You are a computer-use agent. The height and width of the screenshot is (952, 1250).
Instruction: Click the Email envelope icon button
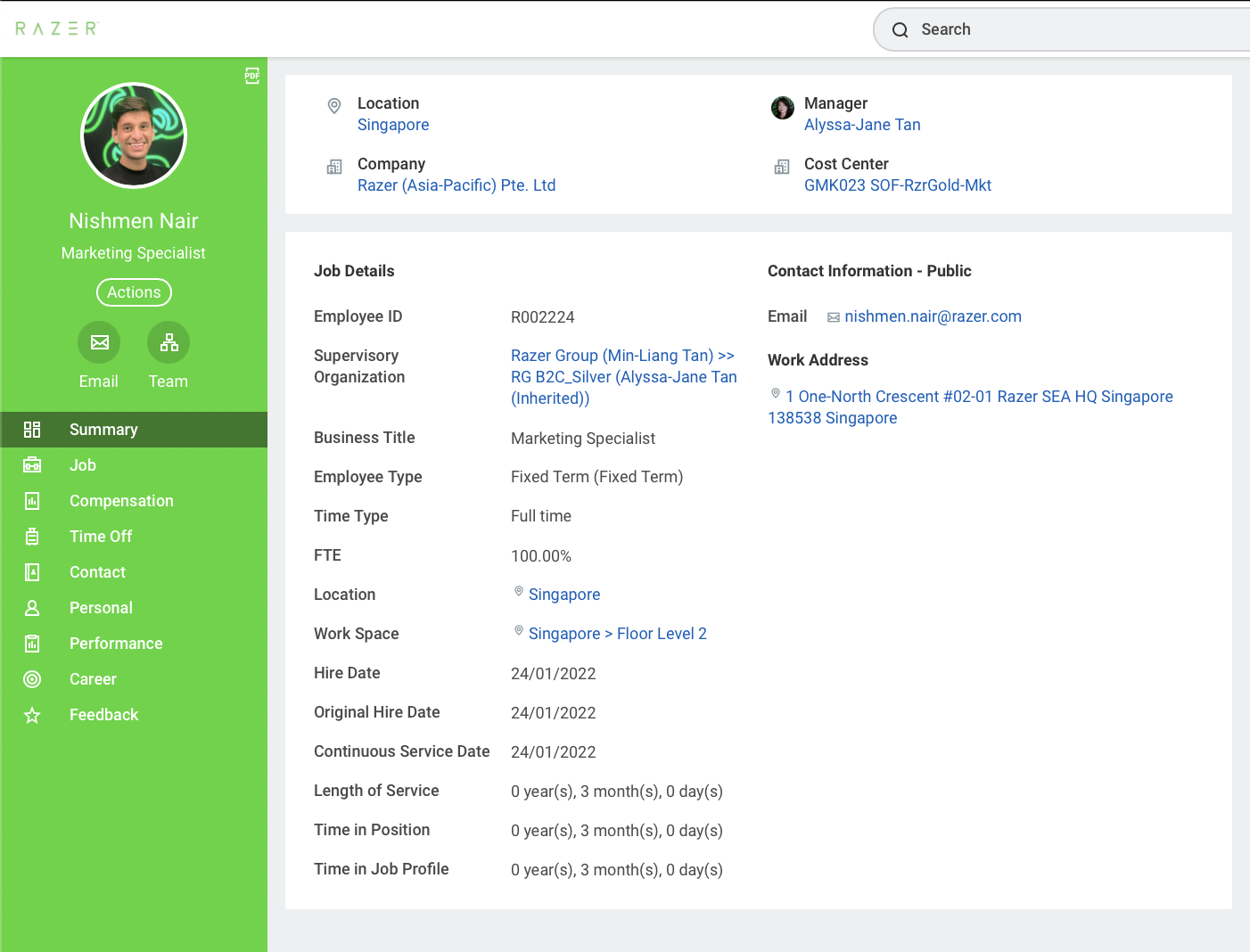click(99, 342)
